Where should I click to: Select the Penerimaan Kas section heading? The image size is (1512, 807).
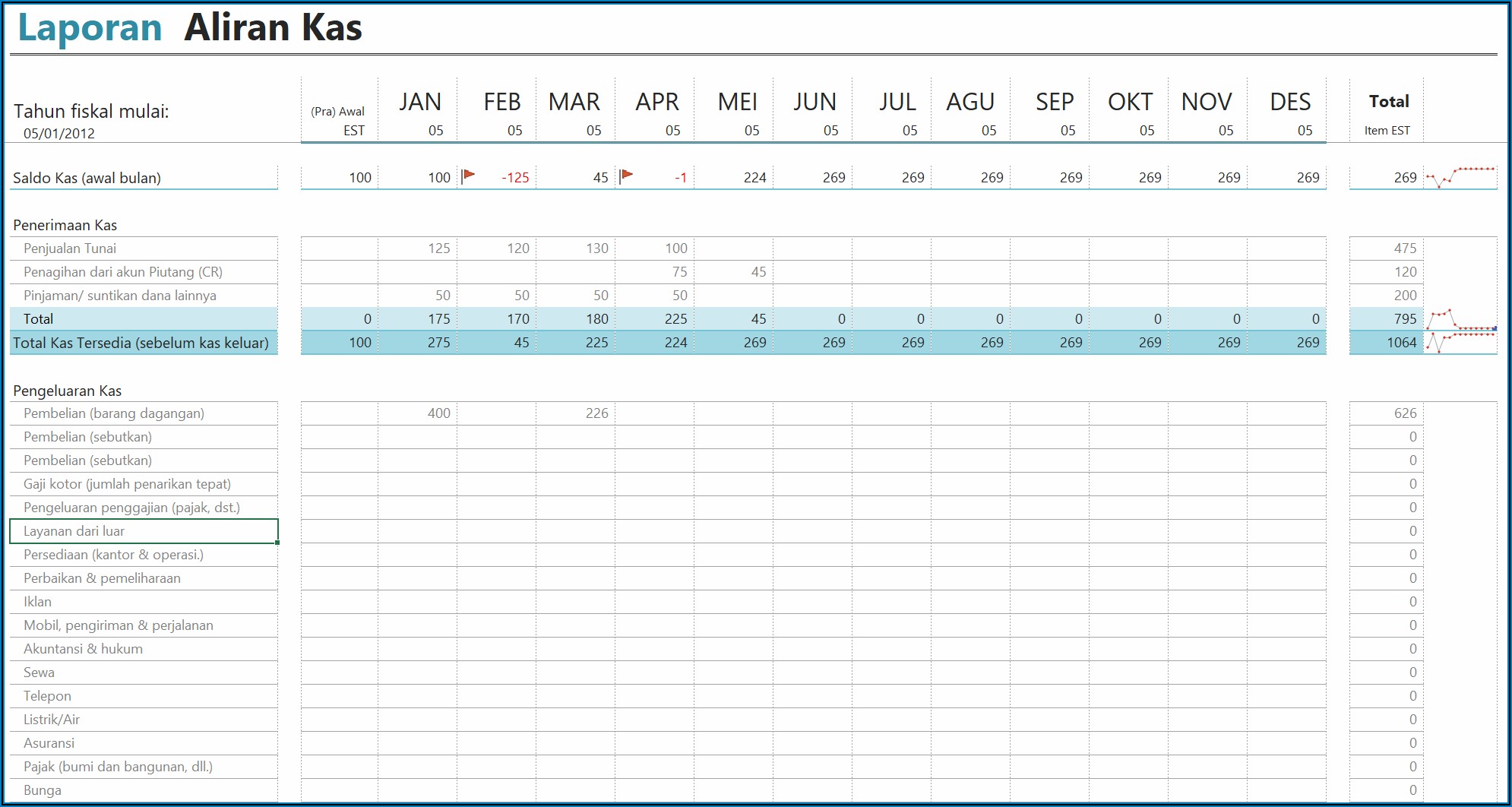pos(65,225)
